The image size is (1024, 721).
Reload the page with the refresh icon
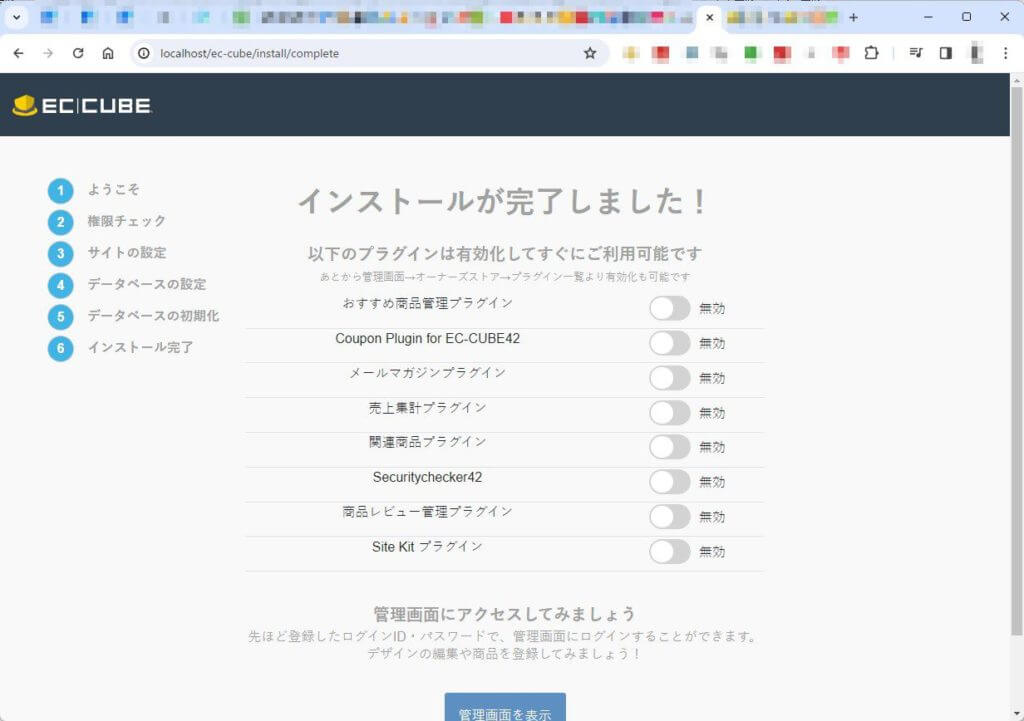pos(78,53)
